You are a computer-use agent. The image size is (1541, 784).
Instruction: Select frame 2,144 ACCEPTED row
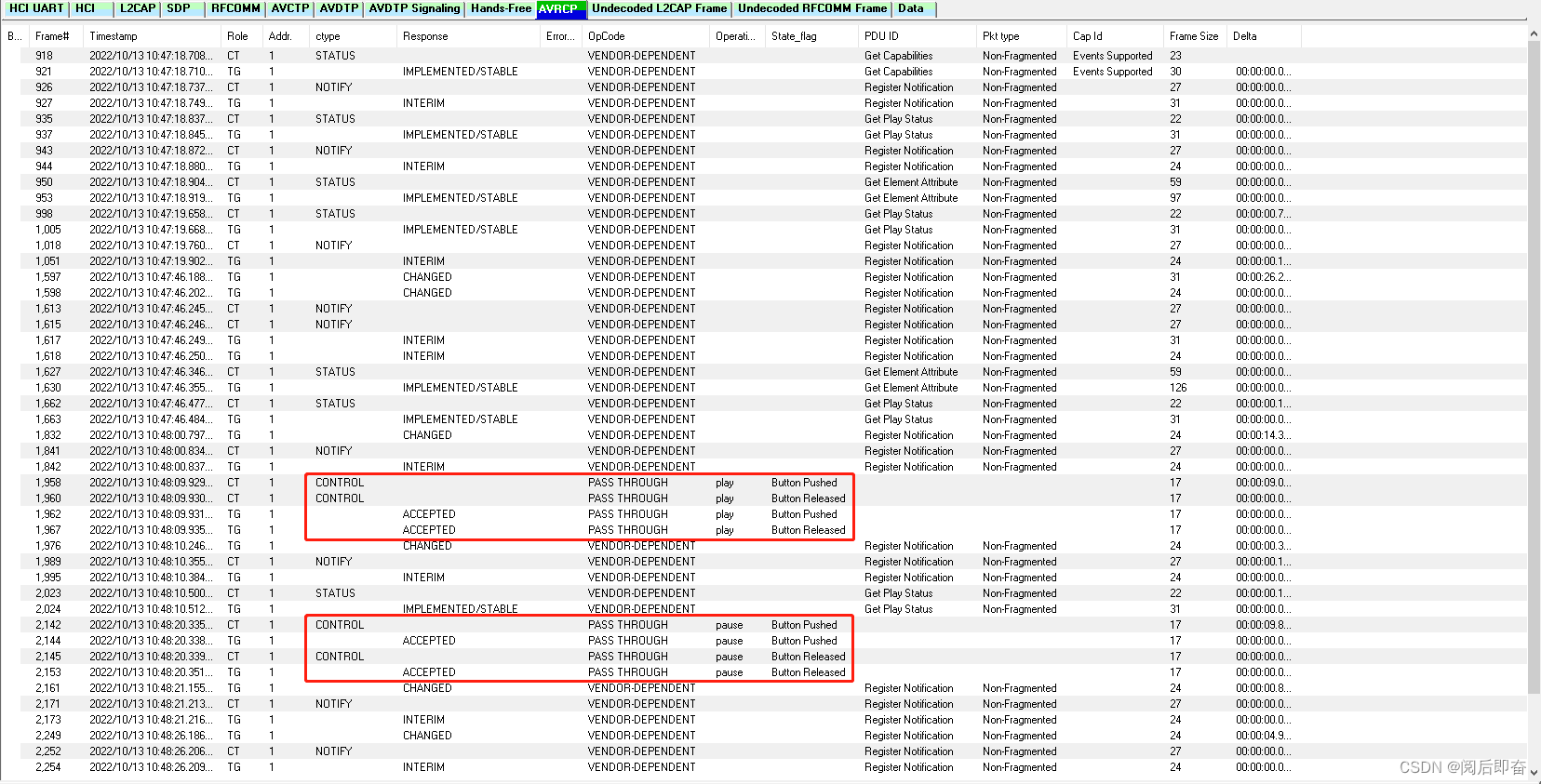tap(763, 641)
